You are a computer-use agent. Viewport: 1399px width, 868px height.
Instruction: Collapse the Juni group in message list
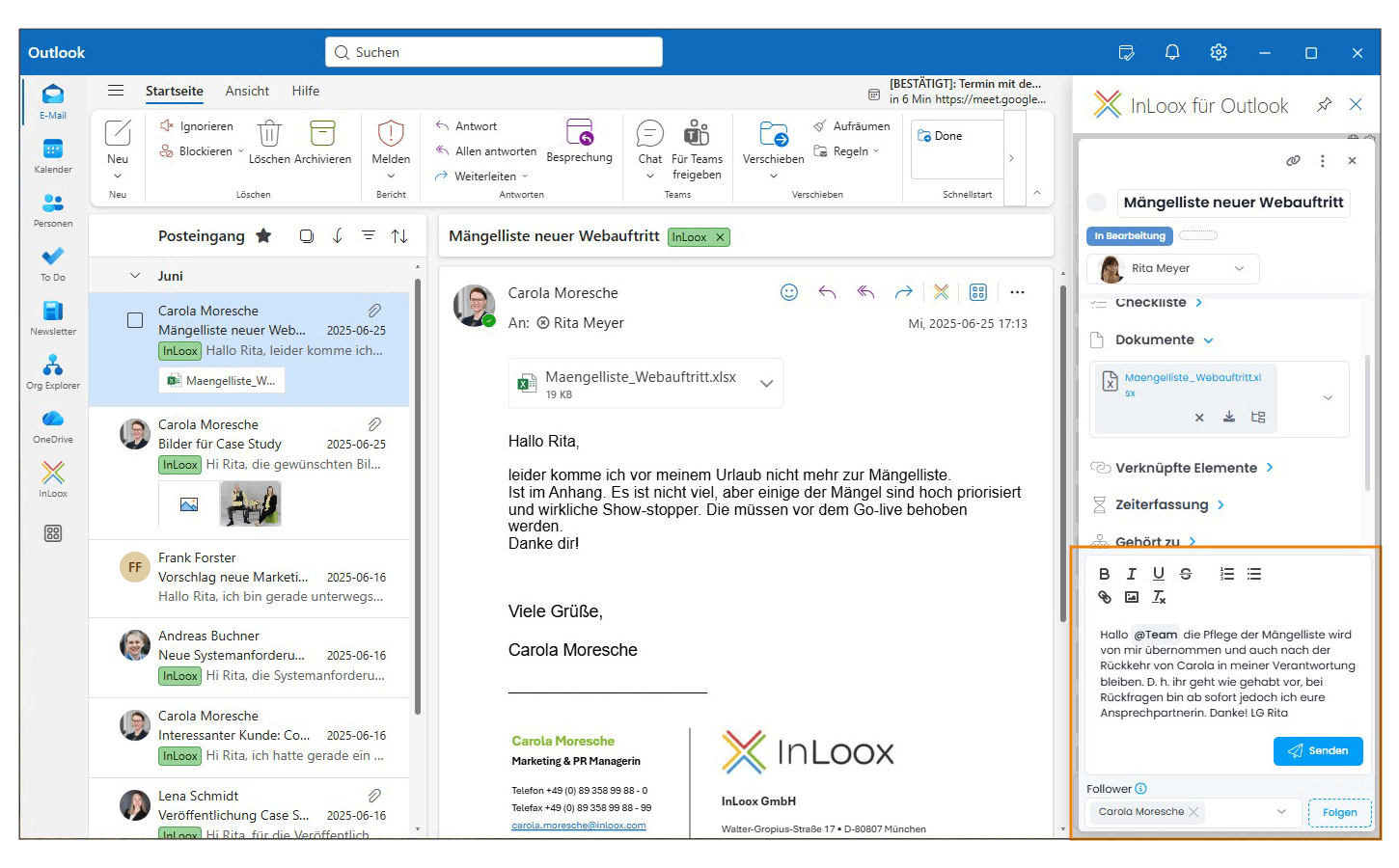(x=135, y=276)
